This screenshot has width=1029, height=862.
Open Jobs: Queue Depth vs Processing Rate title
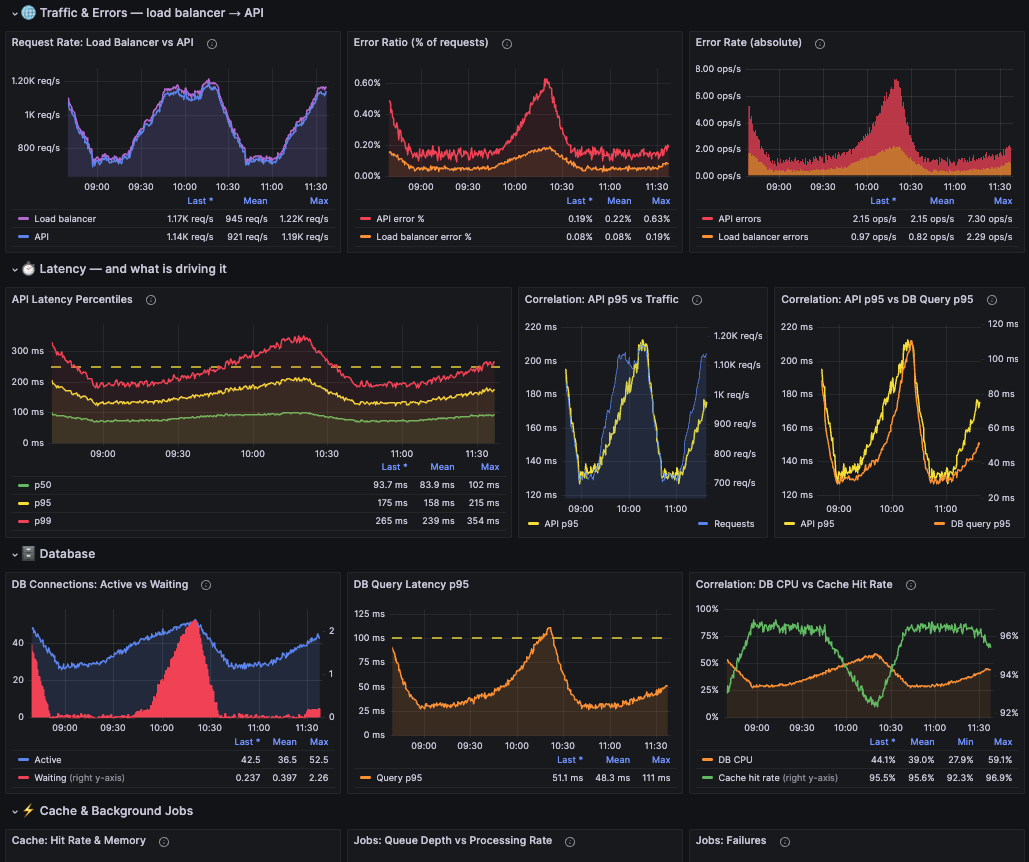point(453,840)
